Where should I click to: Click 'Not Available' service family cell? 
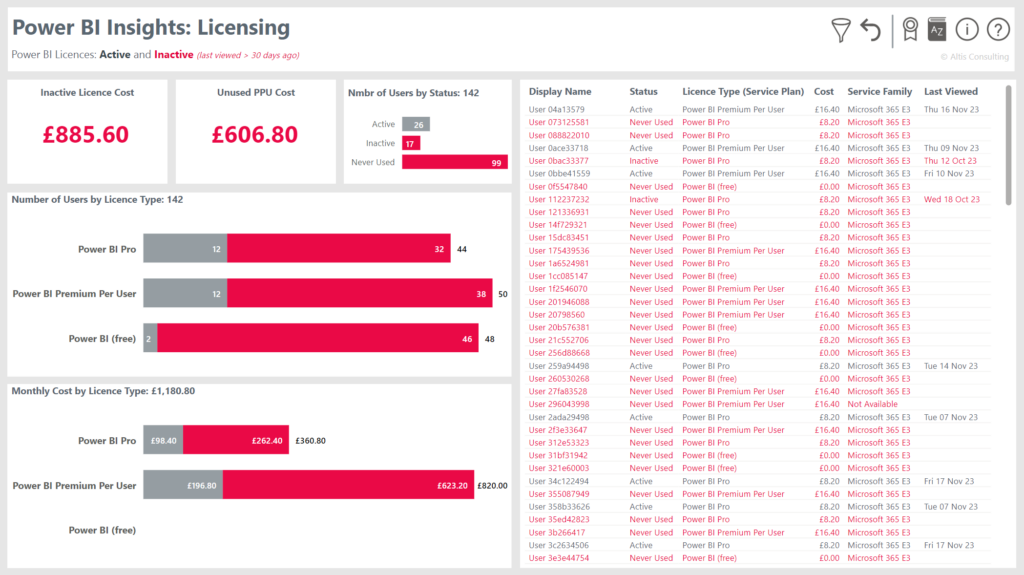872,404
